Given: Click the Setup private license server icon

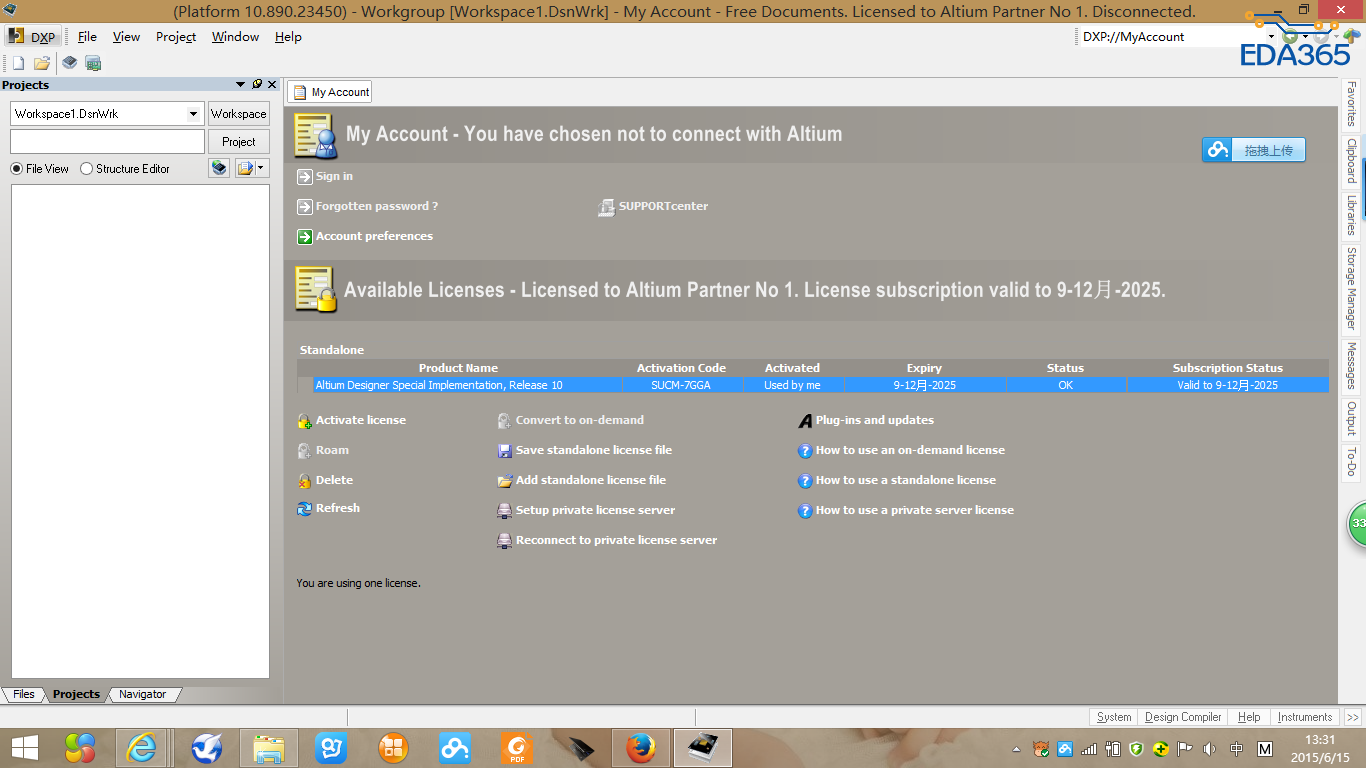Looking at the screenshot, I should 505,511.
